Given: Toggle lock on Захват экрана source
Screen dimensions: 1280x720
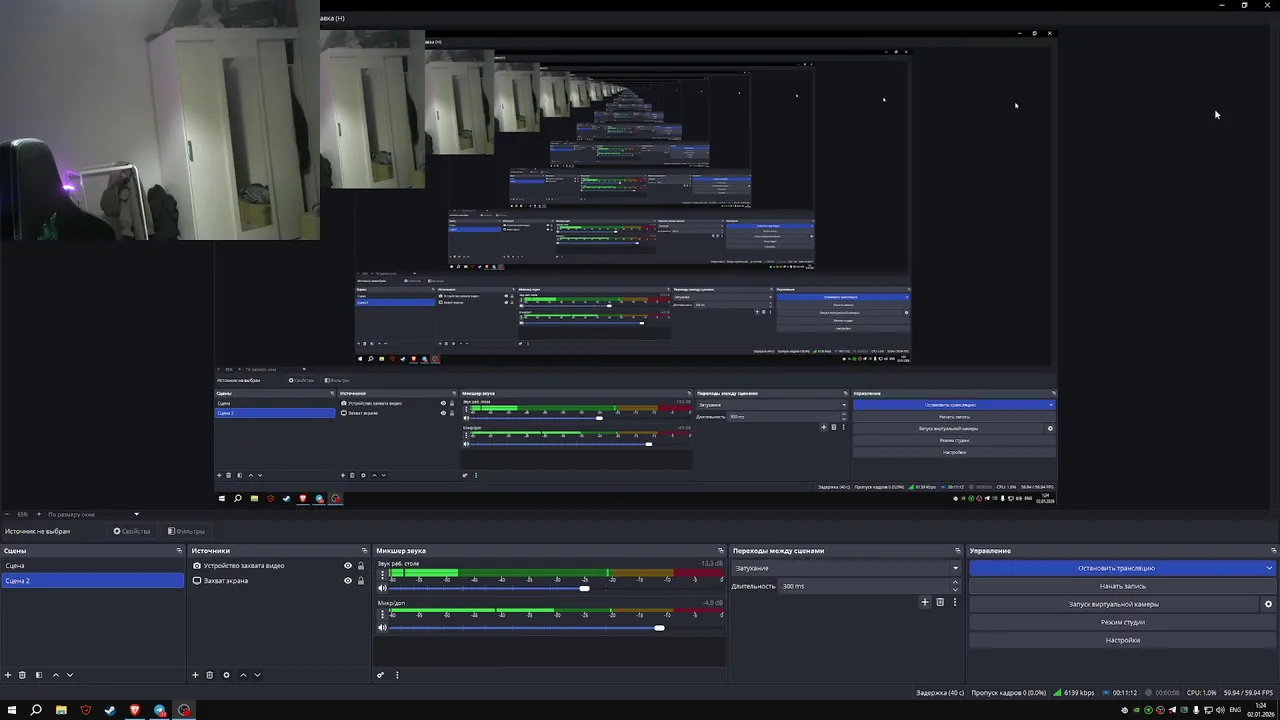Looking at the screenshot, I should click(361, 581).
